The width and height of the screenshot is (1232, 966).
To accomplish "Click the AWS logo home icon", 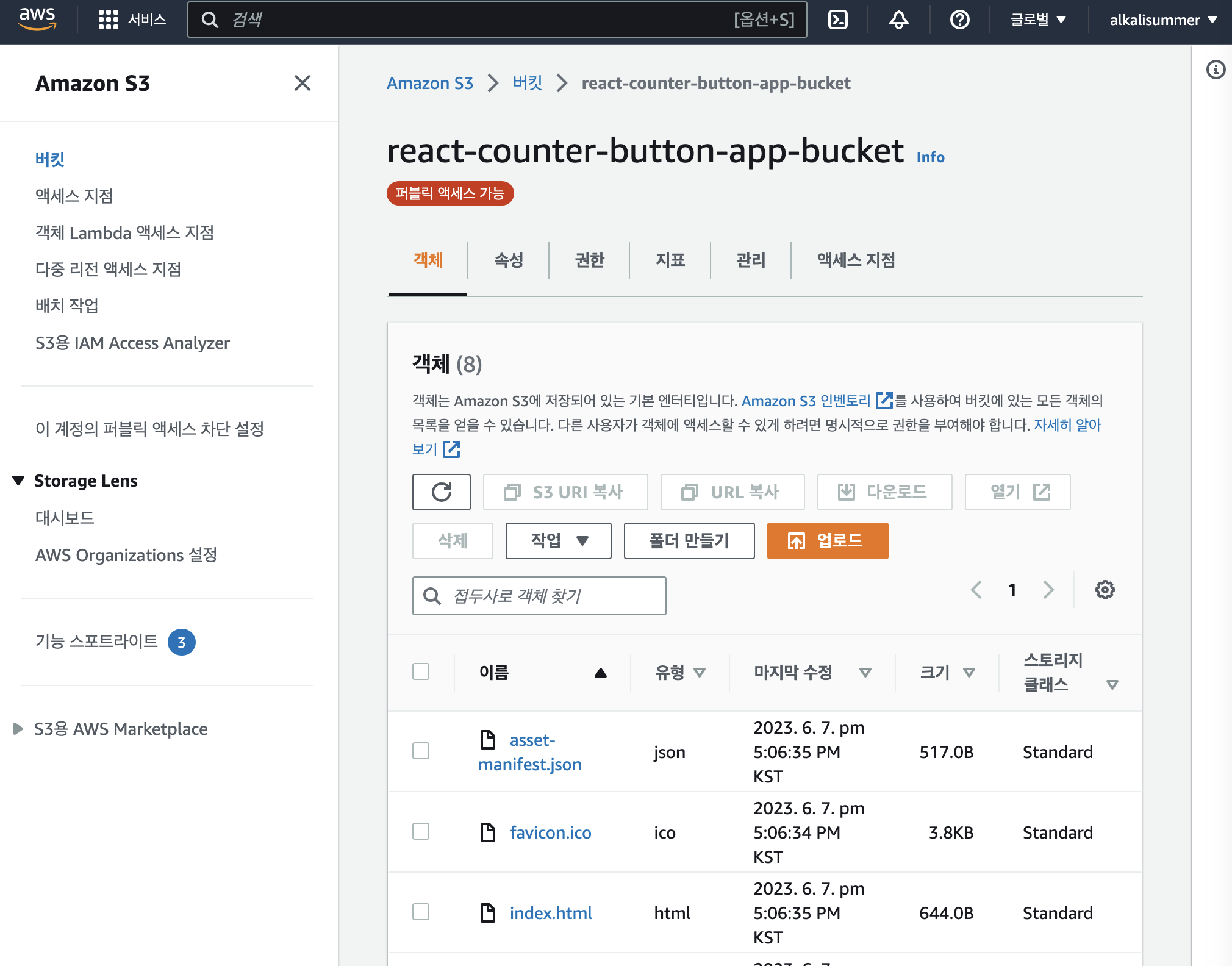I will click(x=37, y=20).
